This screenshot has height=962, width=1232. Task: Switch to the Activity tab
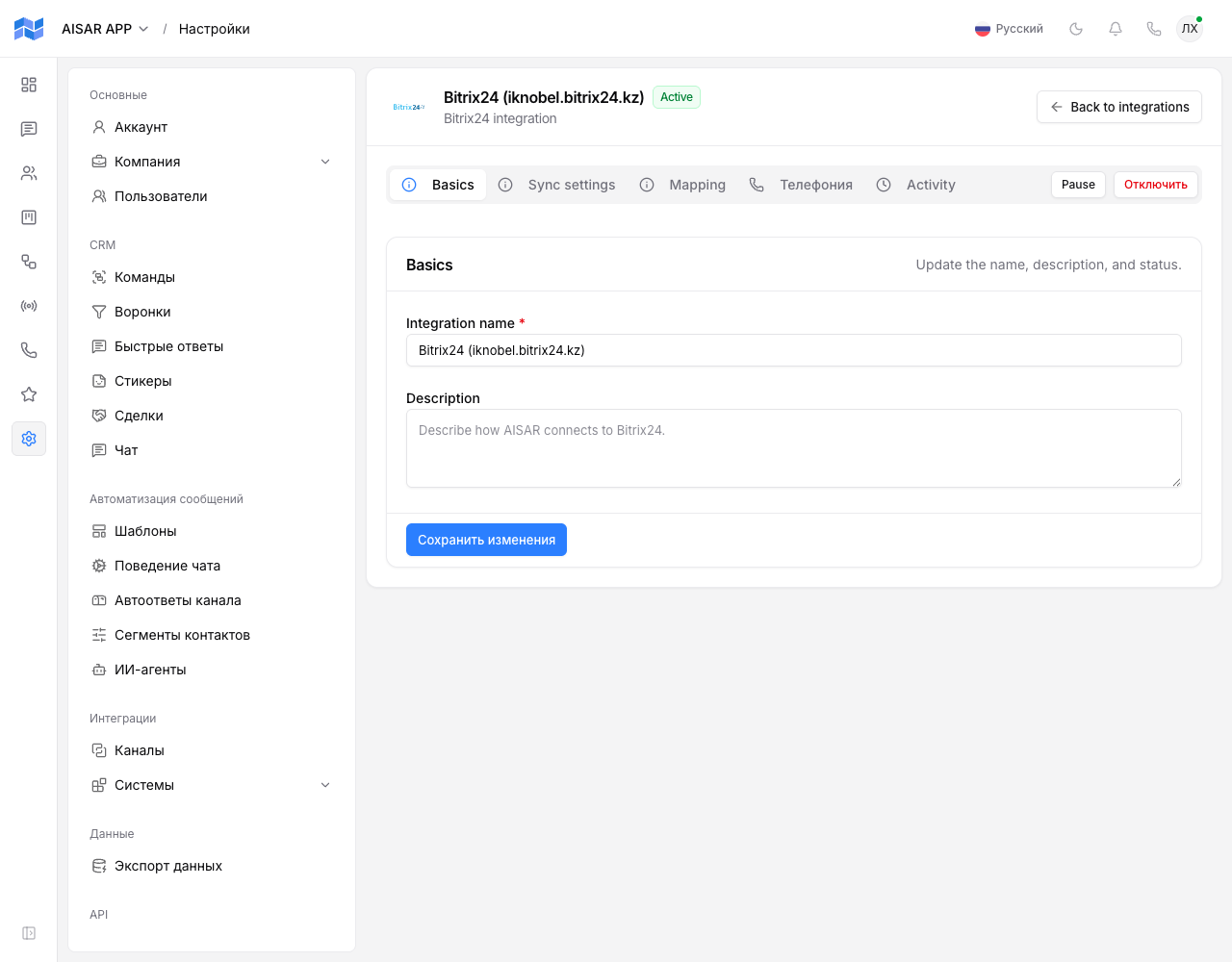pos(916,185)
